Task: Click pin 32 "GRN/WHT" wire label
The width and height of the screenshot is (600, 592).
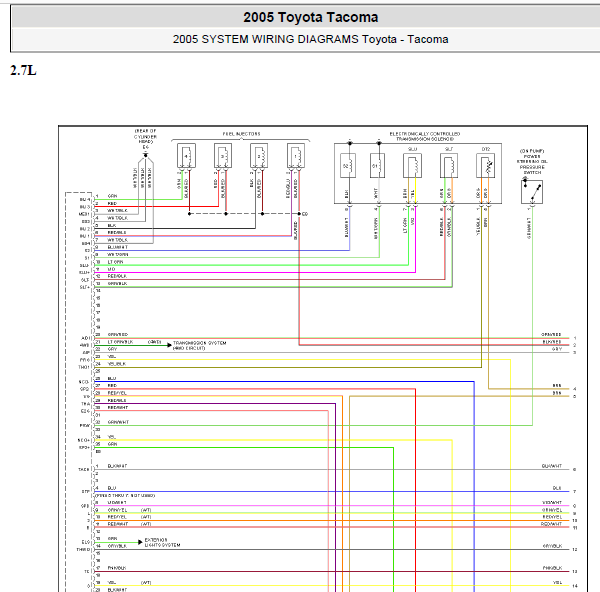Action: (118, 422)
